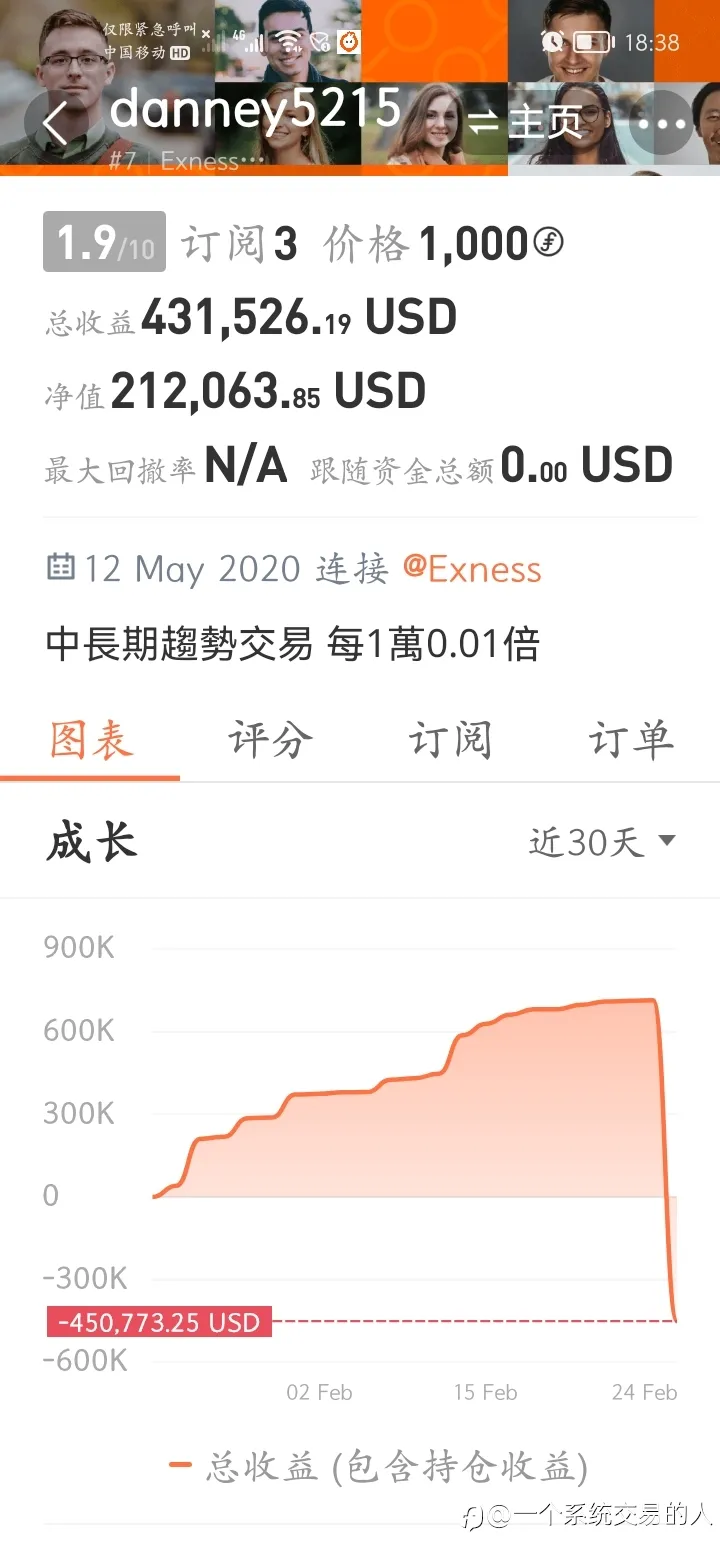Open the @Exness broker link

coord(472,569)
